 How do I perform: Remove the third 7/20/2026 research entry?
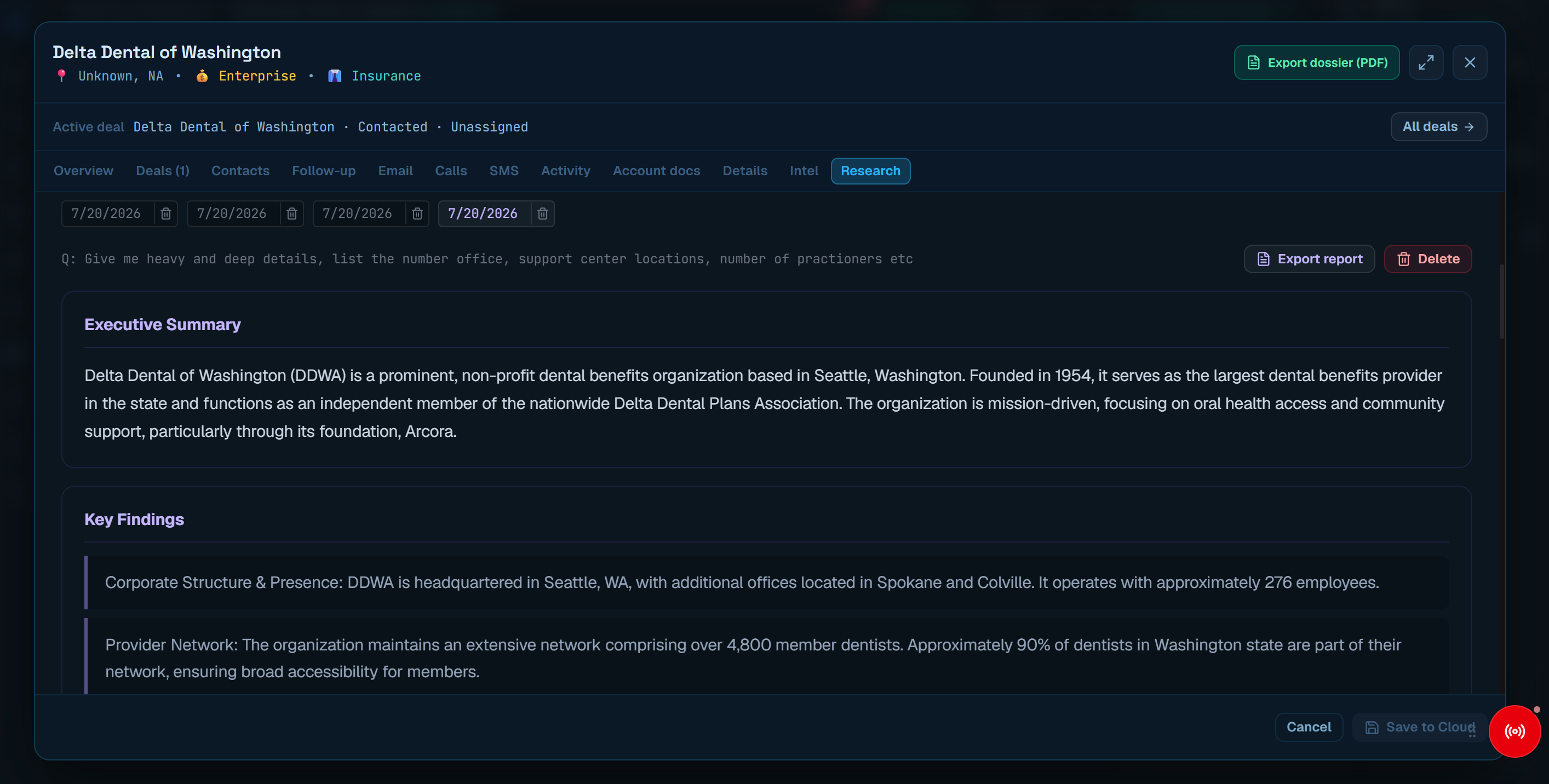(x=417, y=214)
